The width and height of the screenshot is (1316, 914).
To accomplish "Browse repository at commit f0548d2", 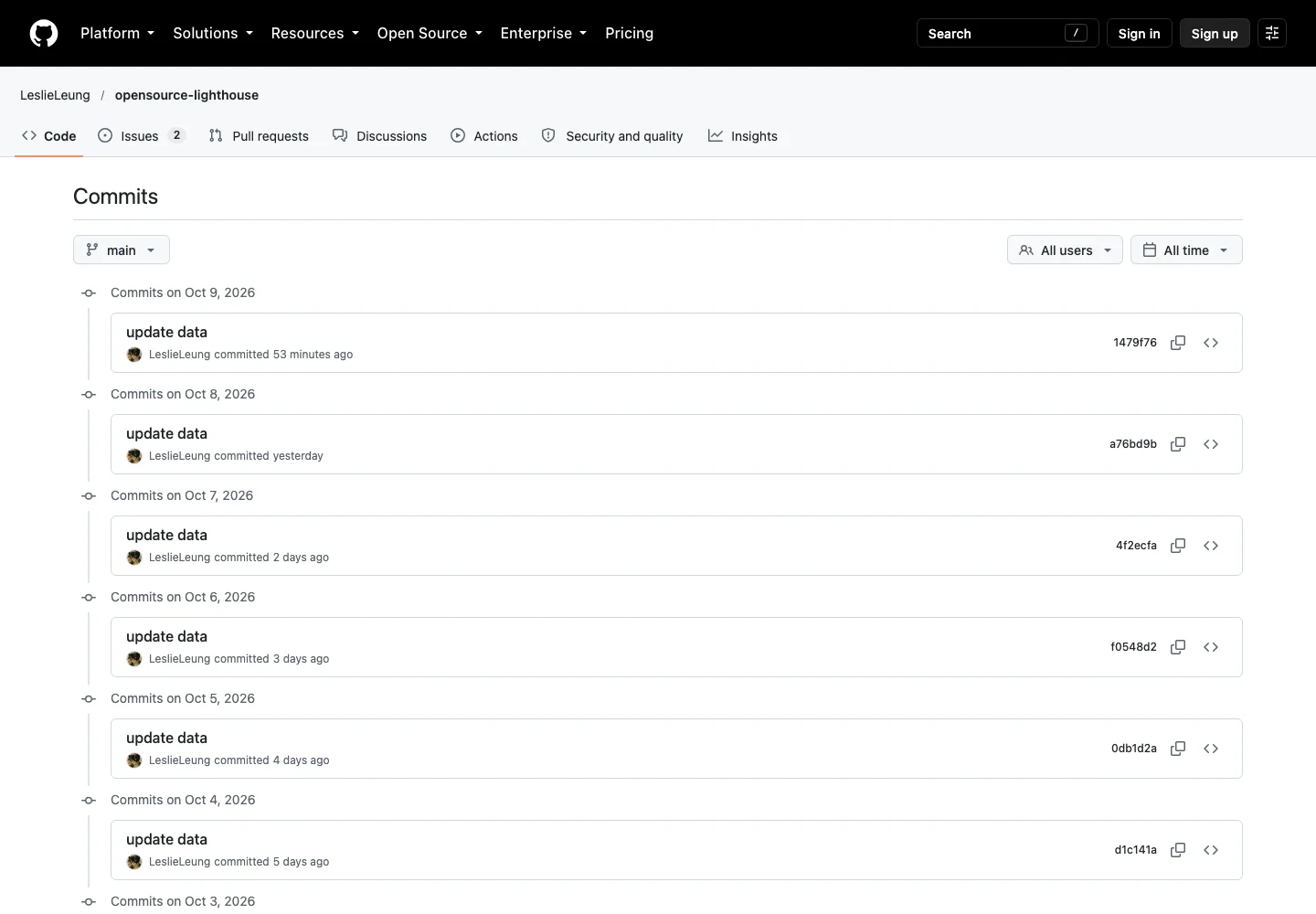I will (x=1211, y=647).
